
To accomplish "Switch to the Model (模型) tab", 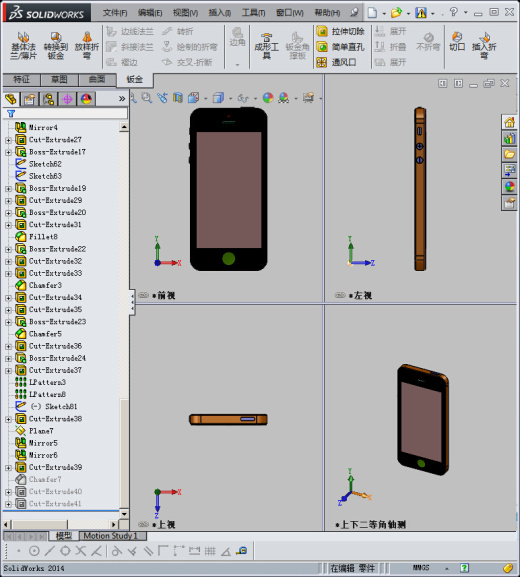I will [64, 536].
